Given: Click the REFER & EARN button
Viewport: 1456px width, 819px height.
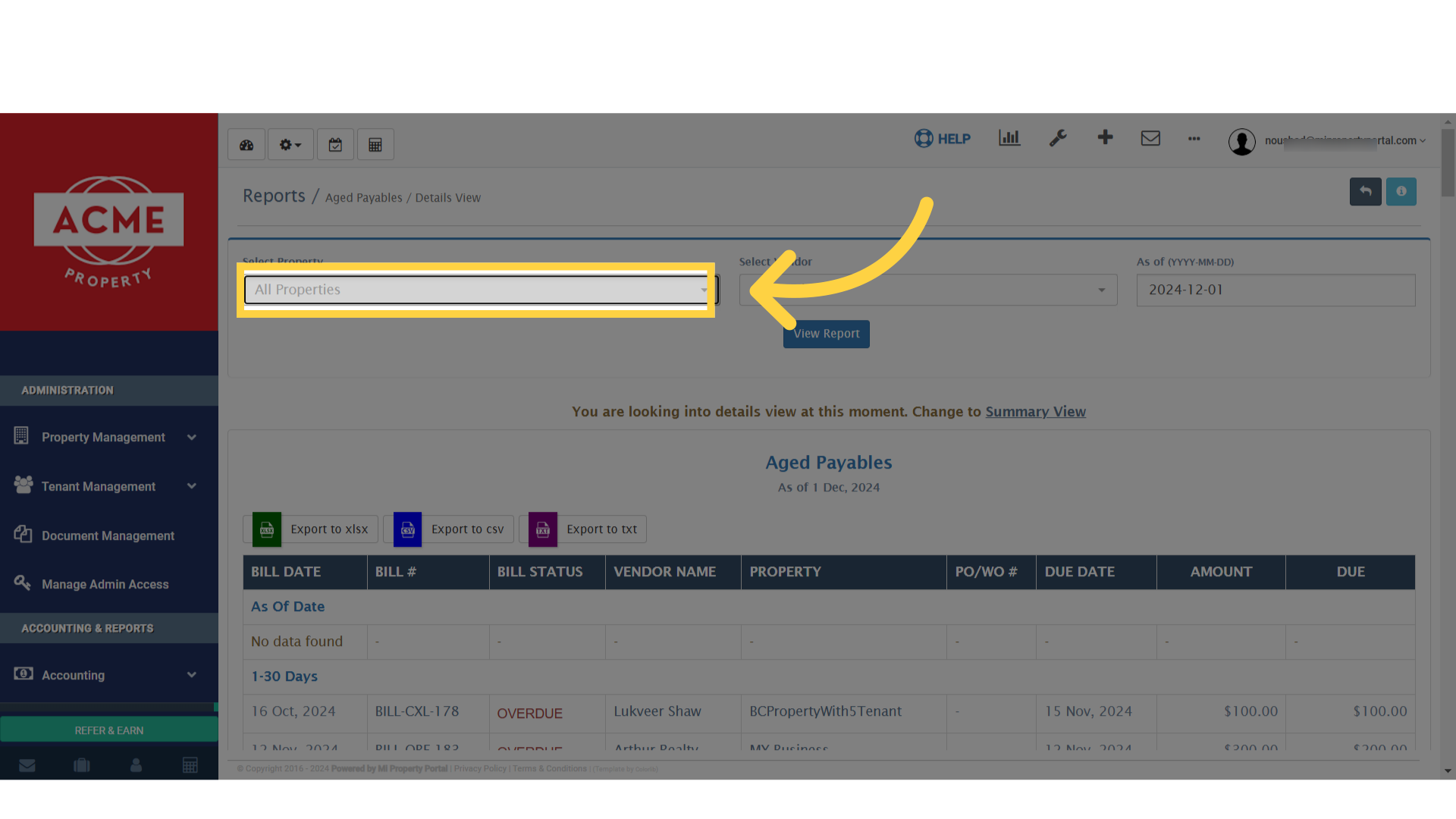Looking at the screenshot, I should [109, 730].
